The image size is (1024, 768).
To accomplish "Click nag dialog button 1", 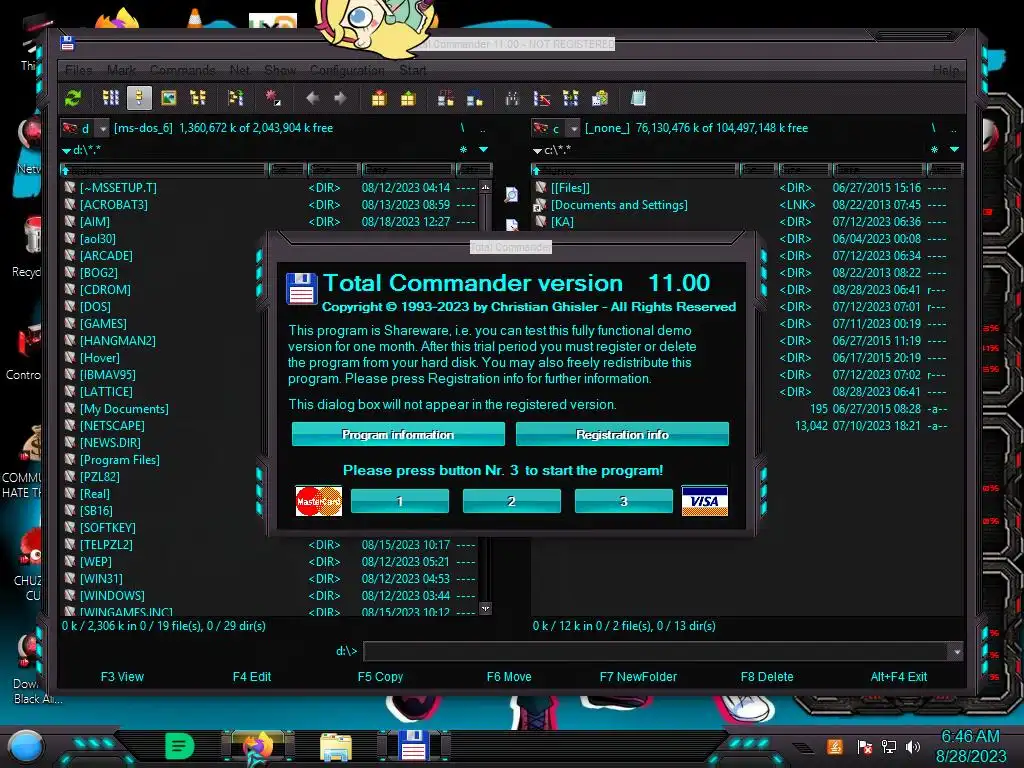I will pyautogui.click(x=400, y=501).
